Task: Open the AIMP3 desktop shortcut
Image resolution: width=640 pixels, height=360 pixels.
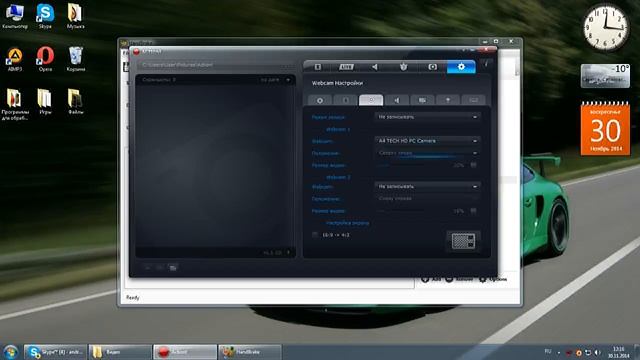Action: click(x=15, y=59)
